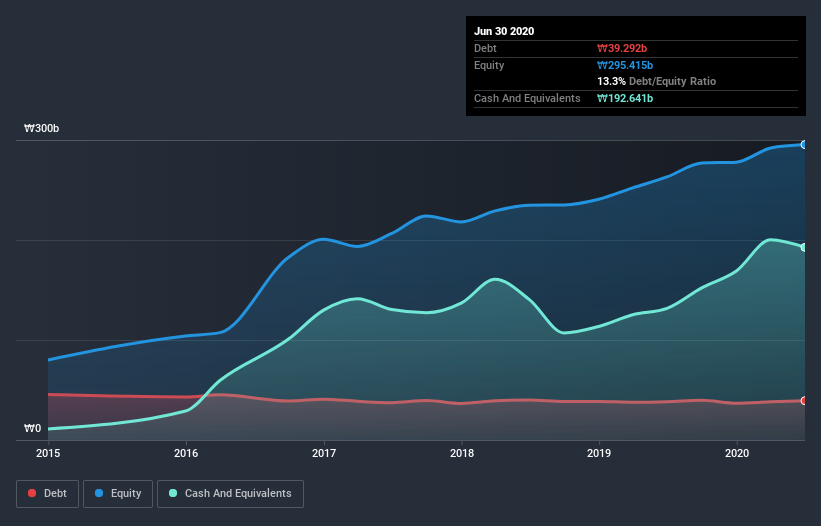This screenshot has width=821, height=526.
Task: Click the ₩295.415b equity value
Action: 625,65
